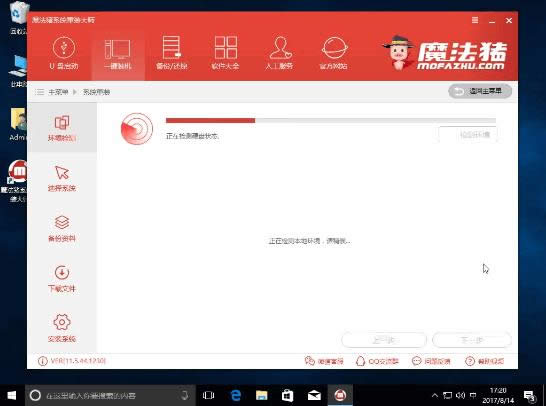Click the input method indicator in tray

473,395
